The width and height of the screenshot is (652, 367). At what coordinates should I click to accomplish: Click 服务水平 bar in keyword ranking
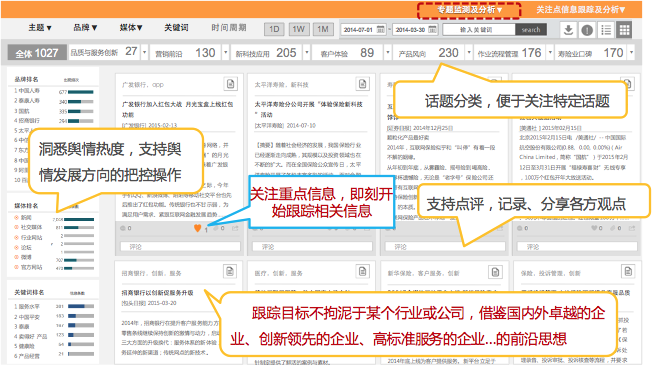click(81, 306)
